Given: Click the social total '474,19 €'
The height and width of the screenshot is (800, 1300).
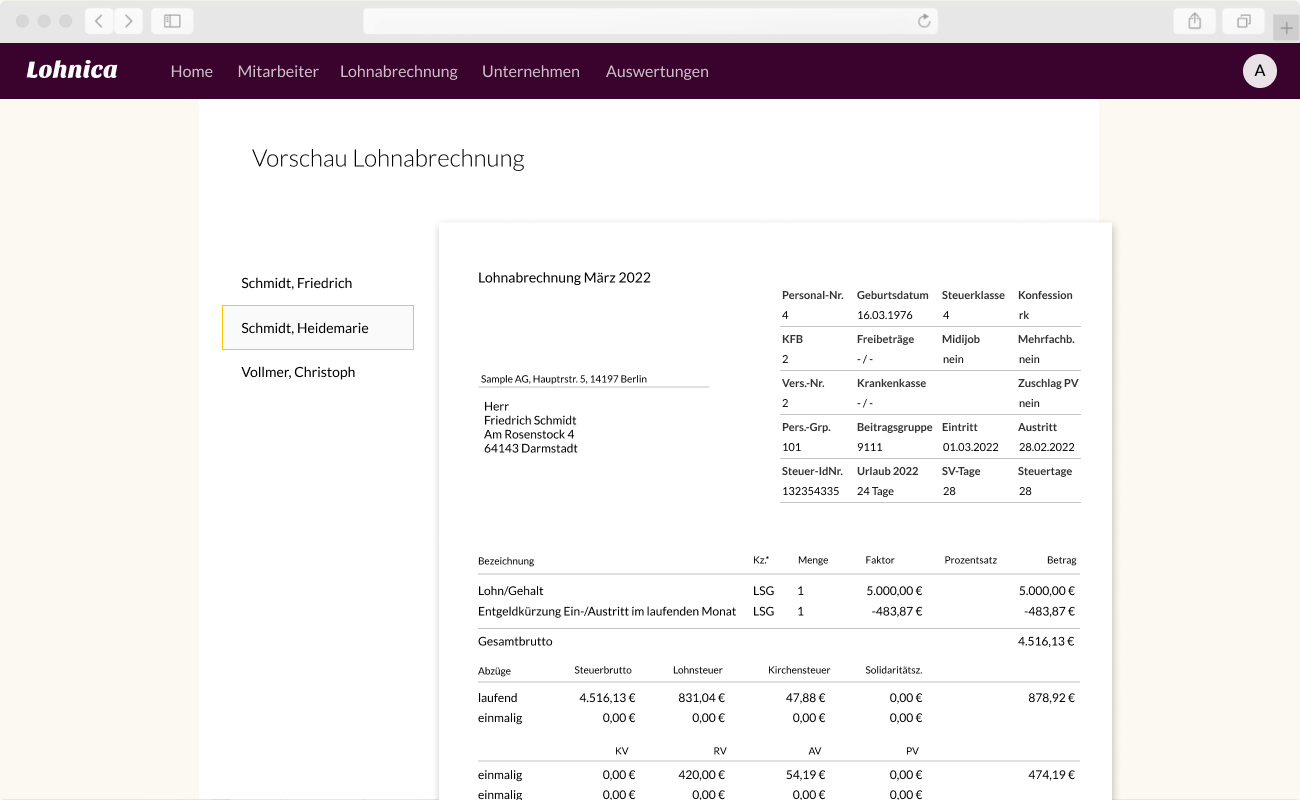Looking at the screenshot, I should (x=1051, y=775).
